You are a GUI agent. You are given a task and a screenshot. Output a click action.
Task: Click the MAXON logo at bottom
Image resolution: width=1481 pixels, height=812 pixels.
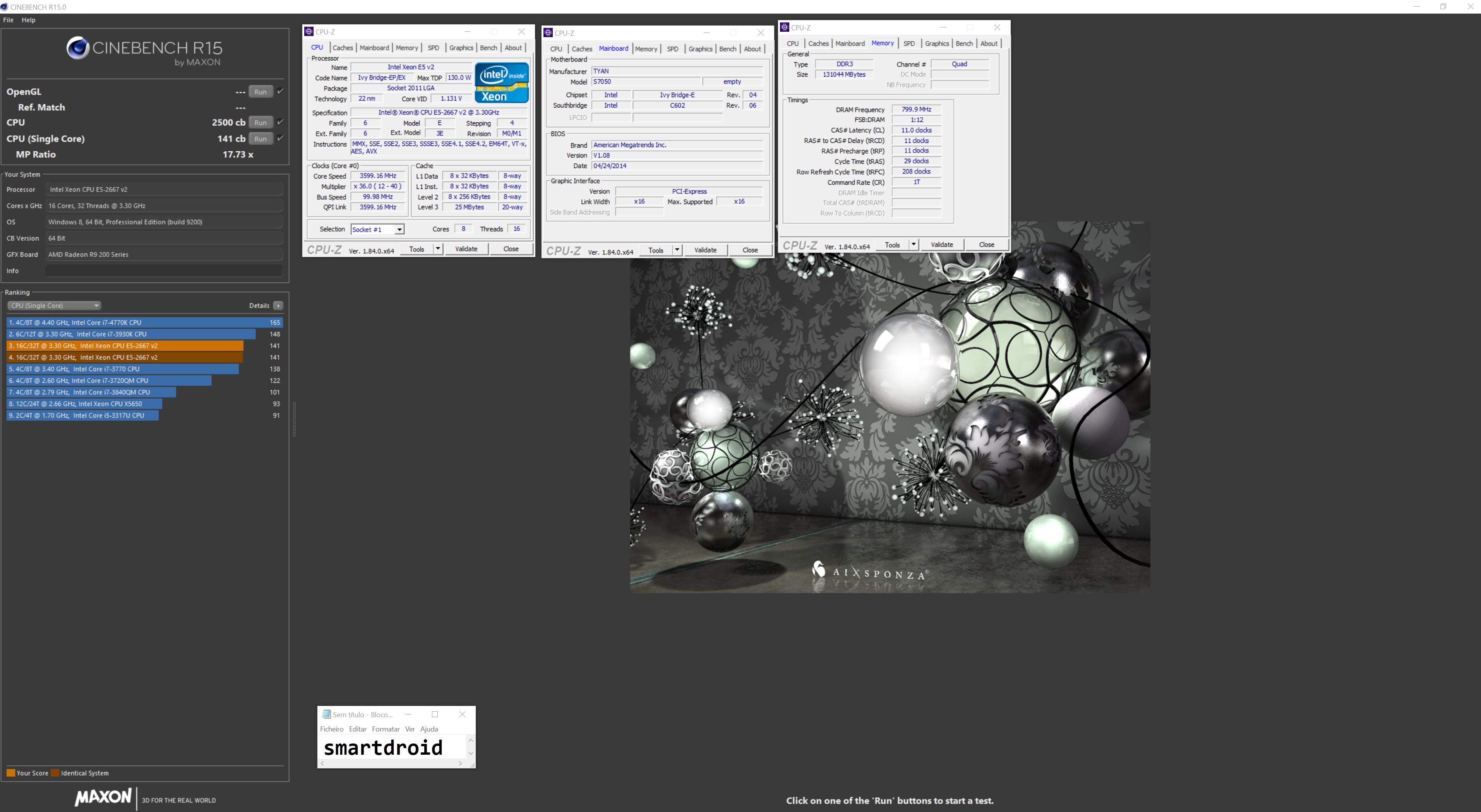103,798
